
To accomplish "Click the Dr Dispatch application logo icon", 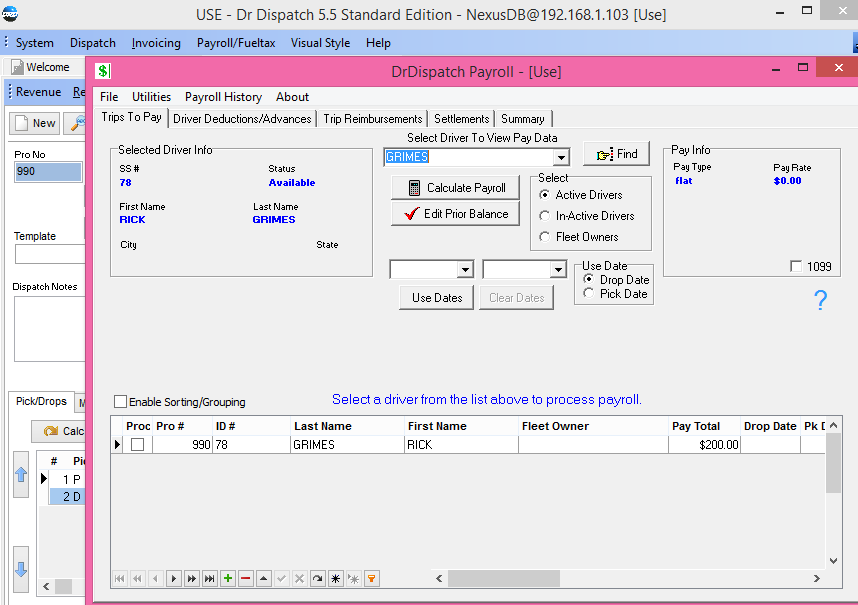I will click(x=9, y=13).
